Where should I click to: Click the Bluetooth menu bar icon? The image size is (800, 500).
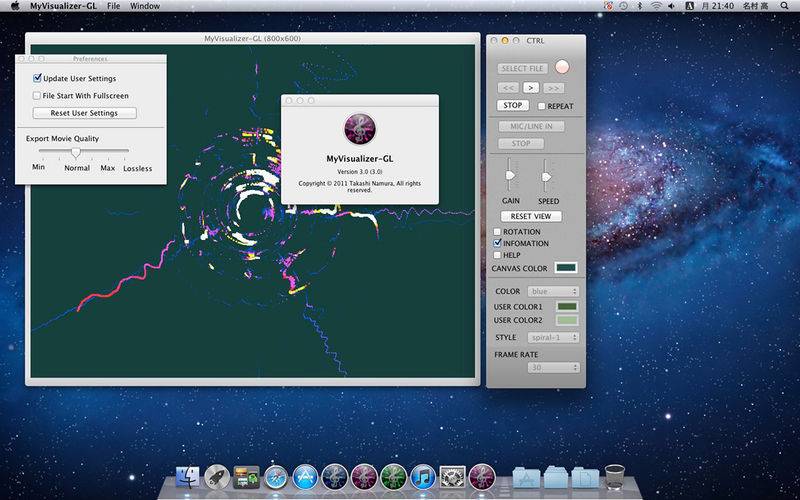(640, 6)
